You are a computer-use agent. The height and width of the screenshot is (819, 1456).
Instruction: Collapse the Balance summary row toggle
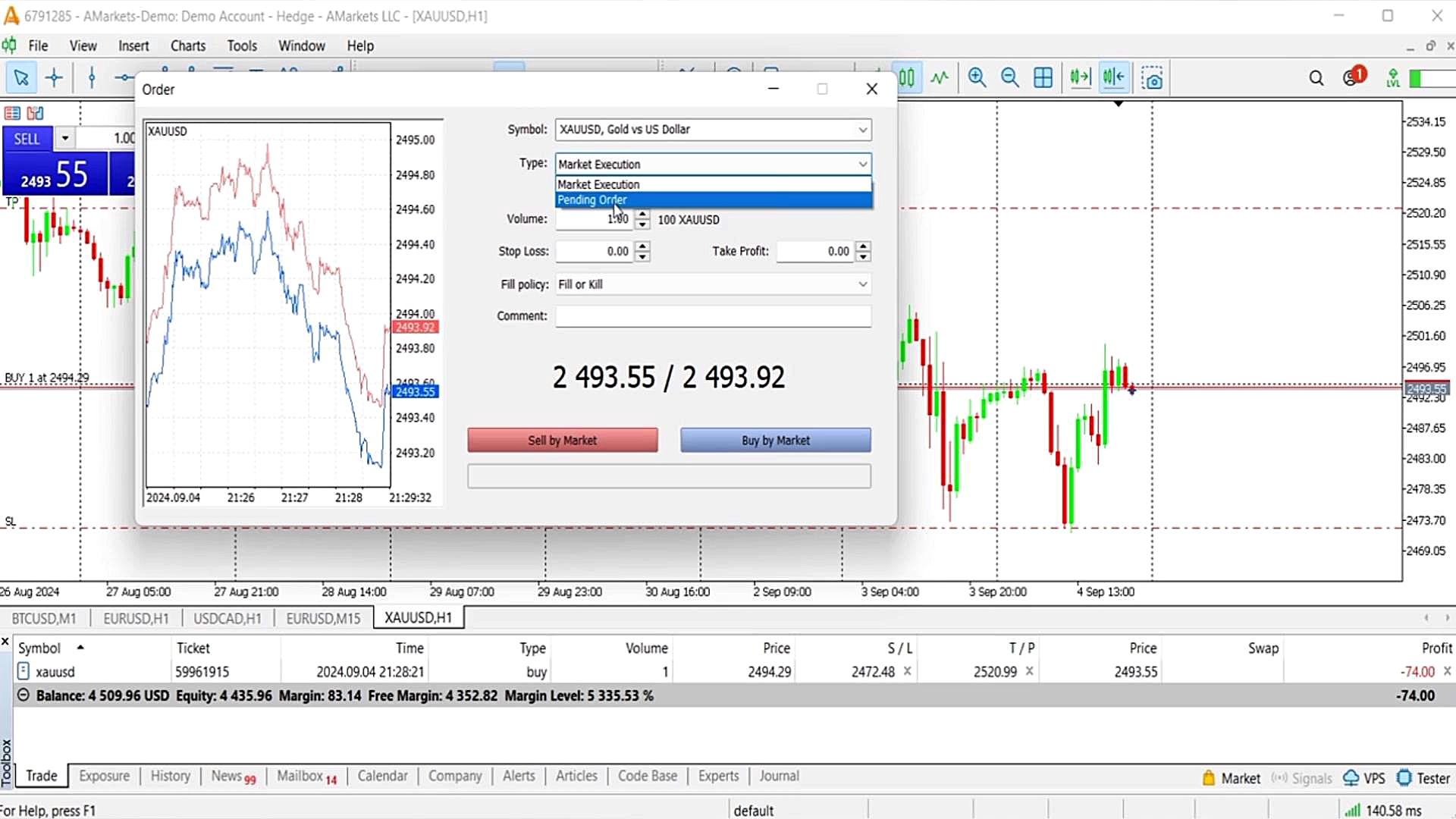click(x=24, y=695)
